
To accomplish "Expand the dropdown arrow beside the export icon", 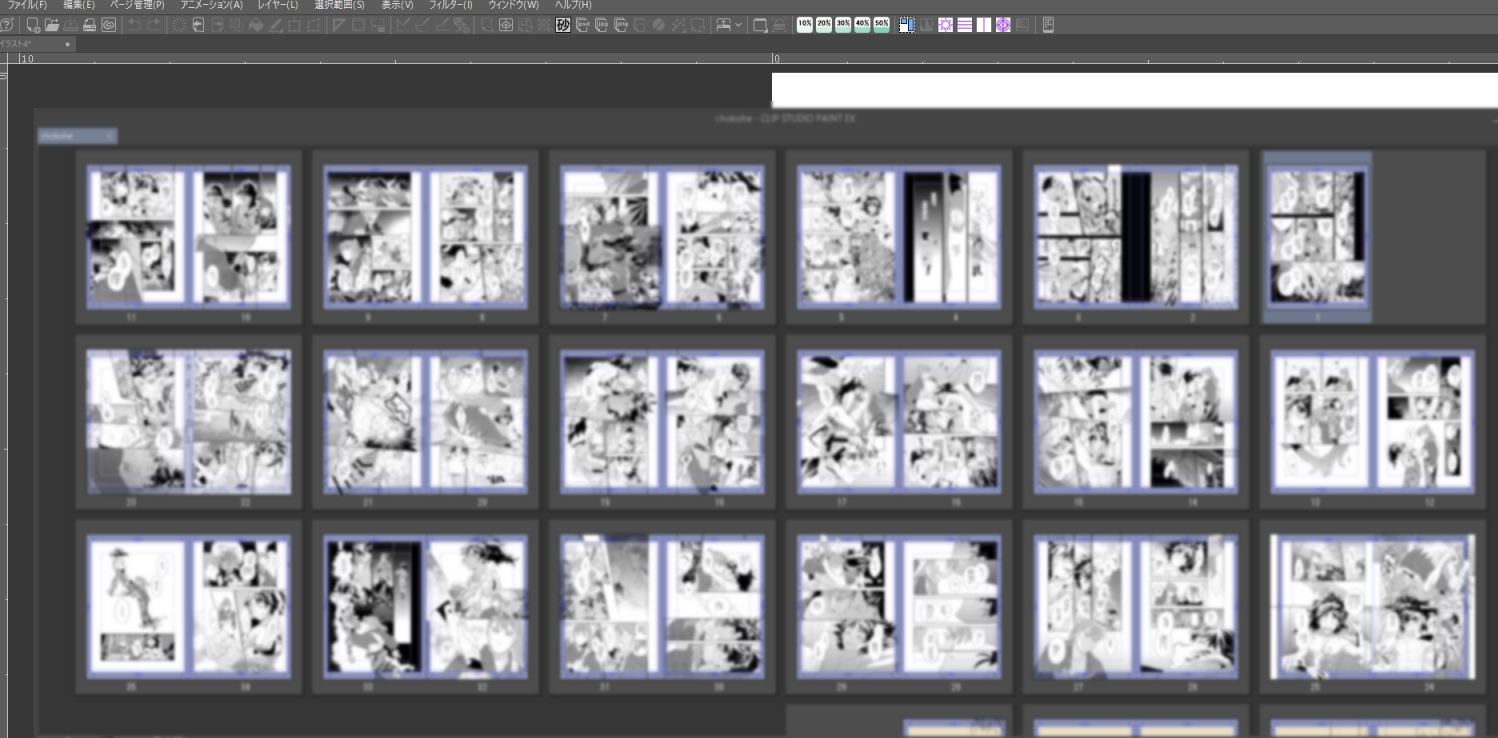I will coord(738,25).
